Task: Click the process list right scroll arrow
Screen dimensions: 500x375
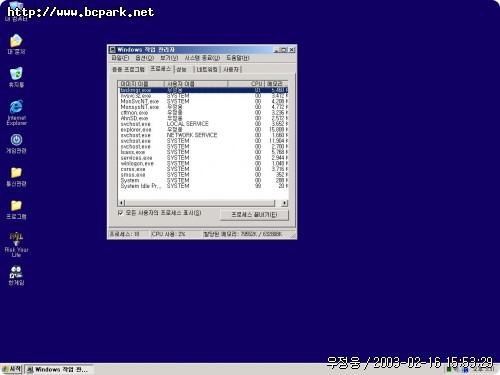Action: click(284, 203)
